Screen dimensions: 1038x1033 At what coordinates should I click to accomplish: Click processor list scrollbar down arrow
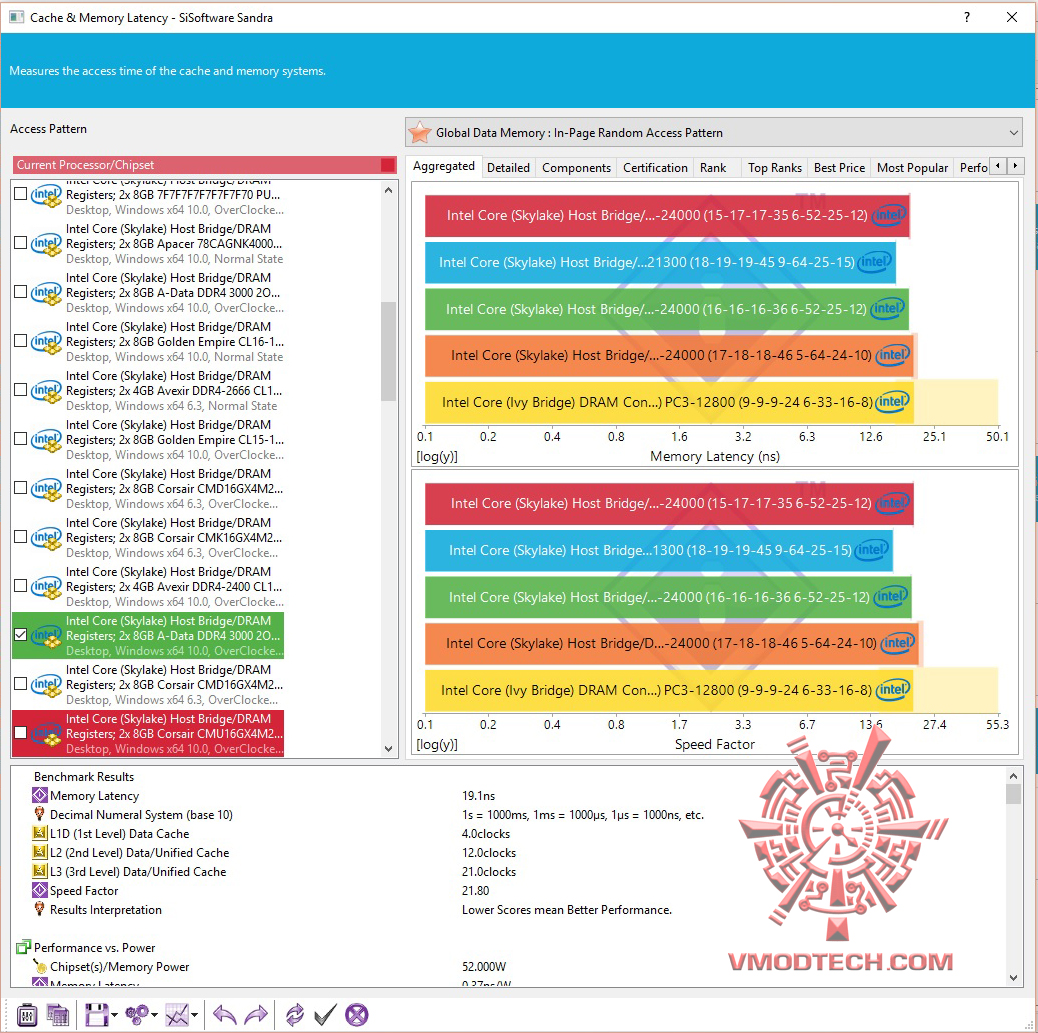(389, 749)
